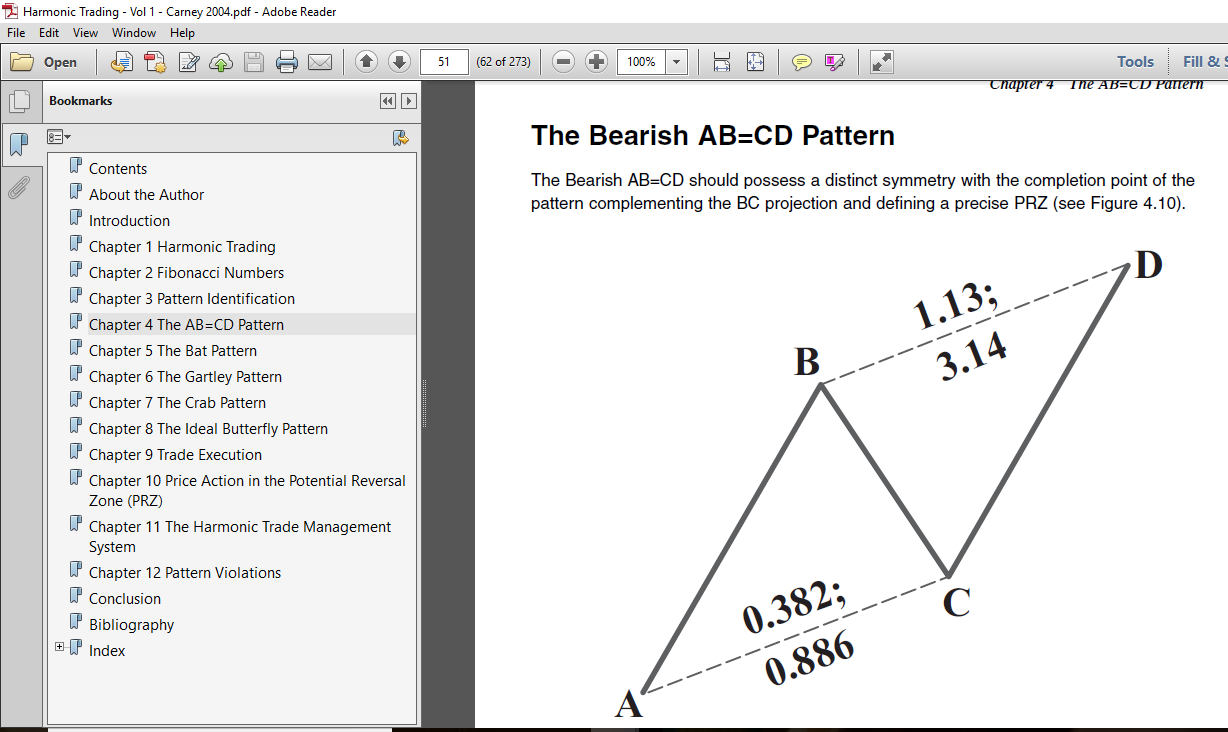Add a sticky note comment
The image size is (1228, 732).
coord(801,62)
